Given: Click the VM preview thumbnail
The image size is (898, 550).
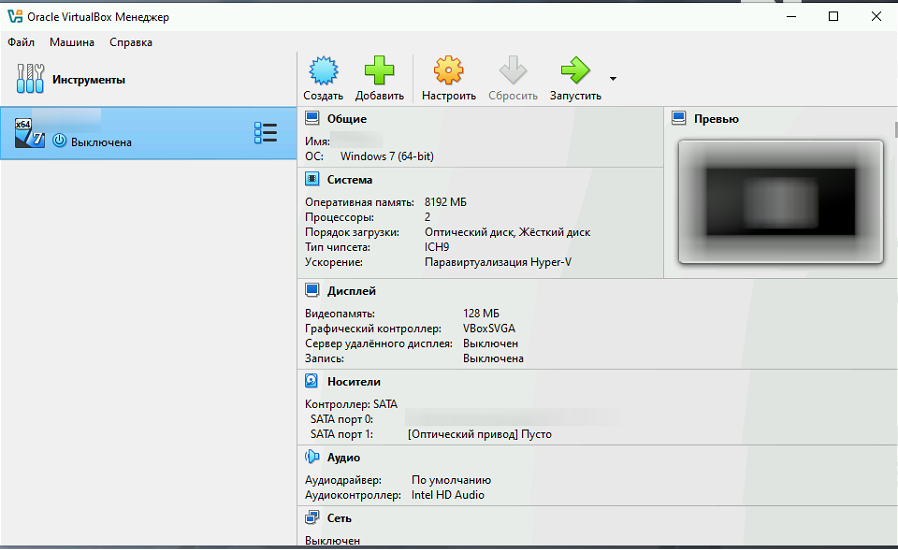Looking at the screenshot, I should click(x=780, y=201).
